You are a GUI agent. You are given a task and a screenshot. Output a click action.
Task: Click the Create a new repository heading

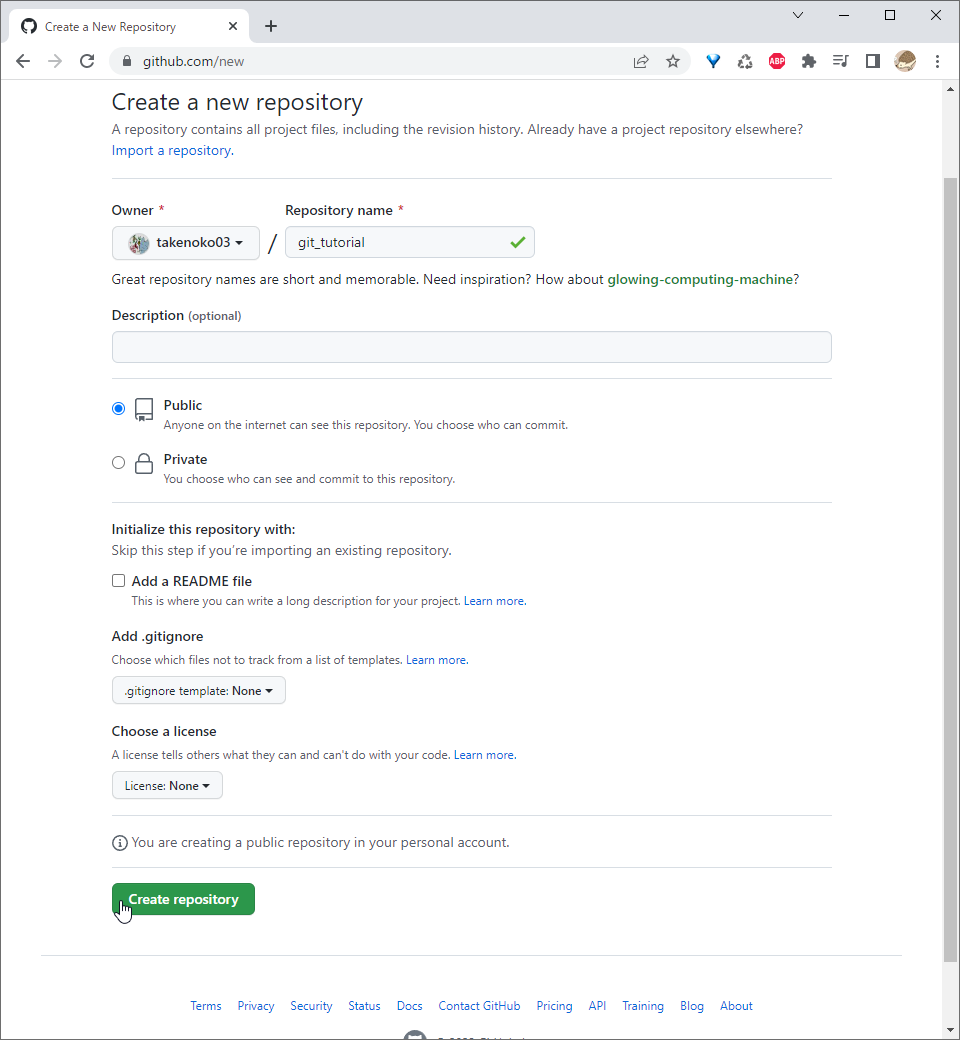click(x=237, y=102)
